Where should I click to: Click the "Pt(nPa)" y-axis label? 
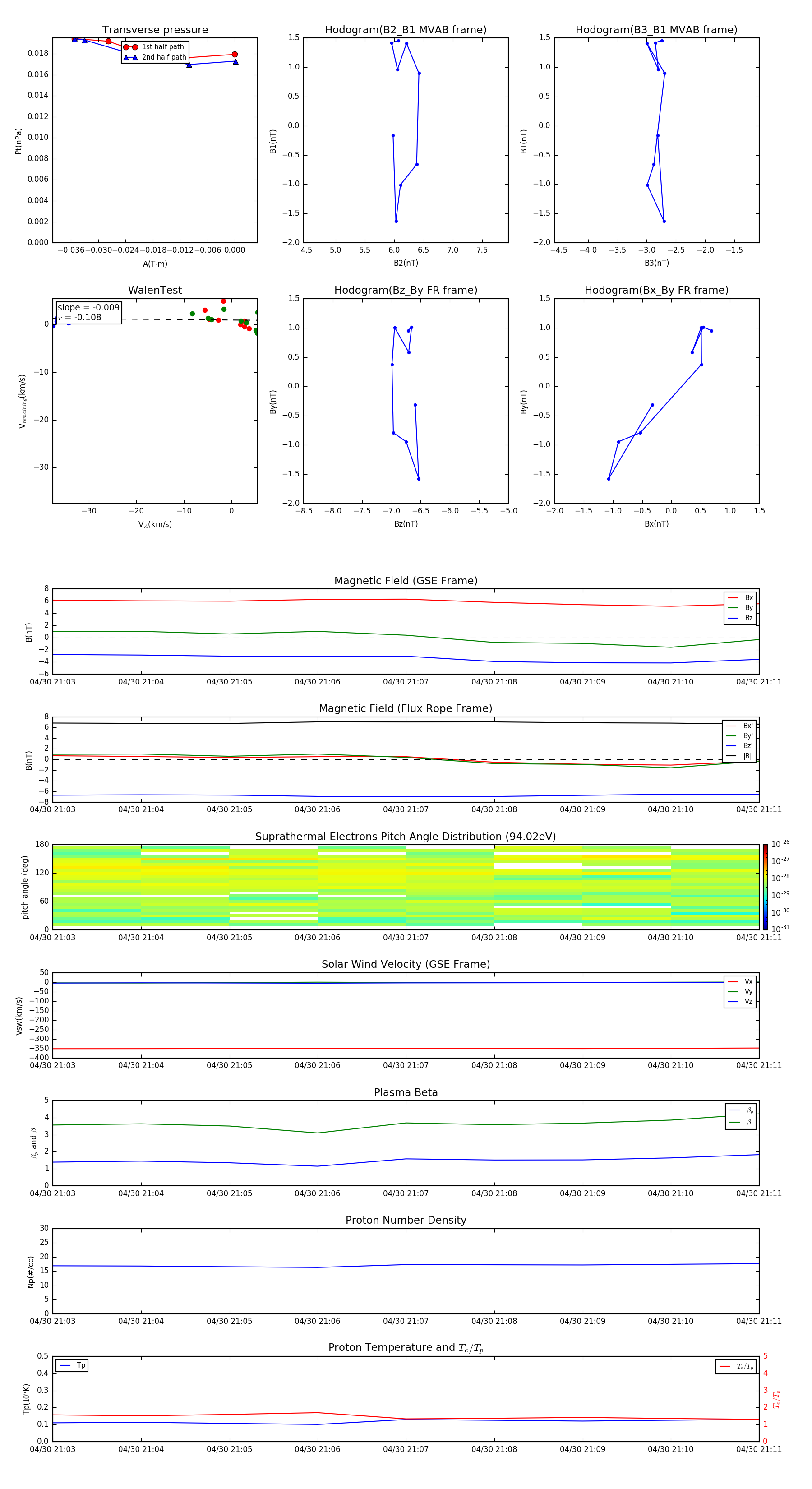pyautogui.click(x=18, y=141)
